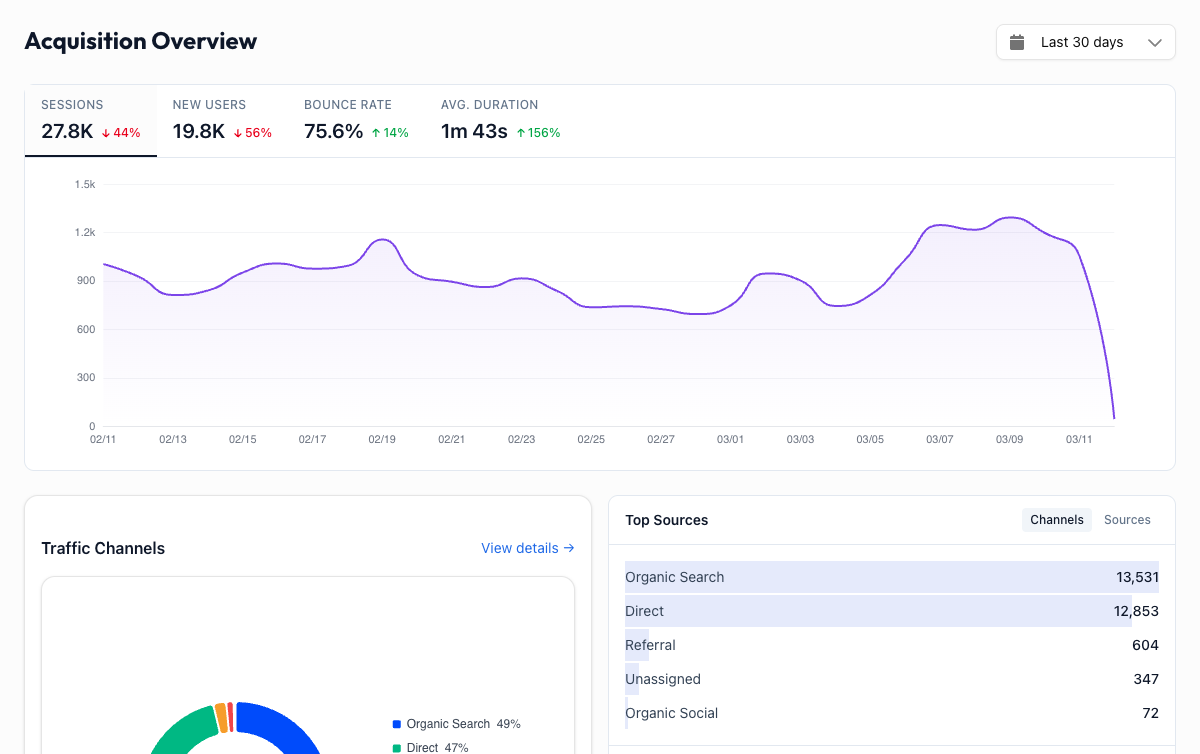Select the Organic Search source row
This screenshot has height=754, width=1200.
(x=891, y=577)
